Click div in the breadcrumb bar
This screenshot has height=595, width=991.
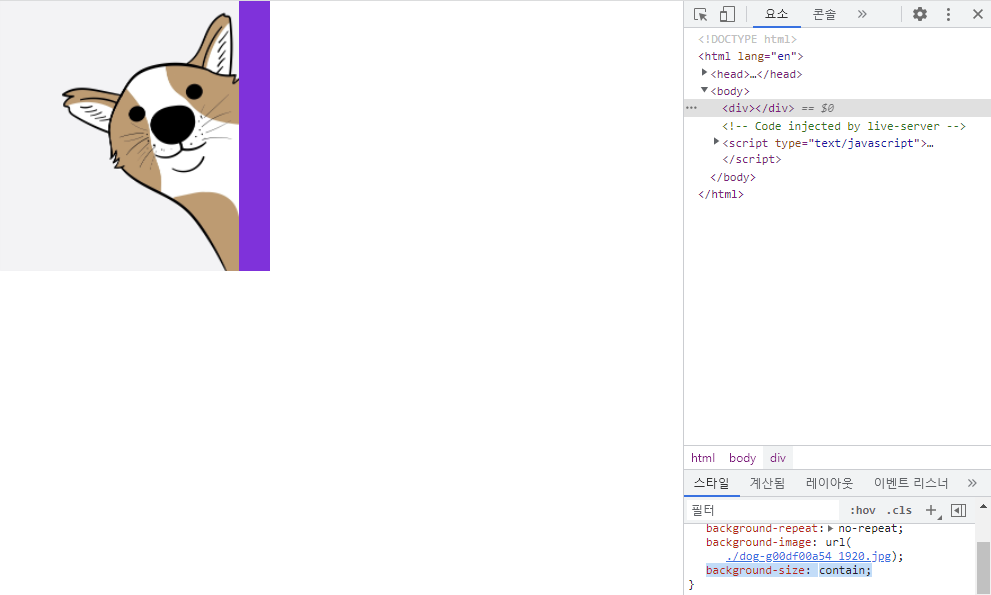click(777, 458)
